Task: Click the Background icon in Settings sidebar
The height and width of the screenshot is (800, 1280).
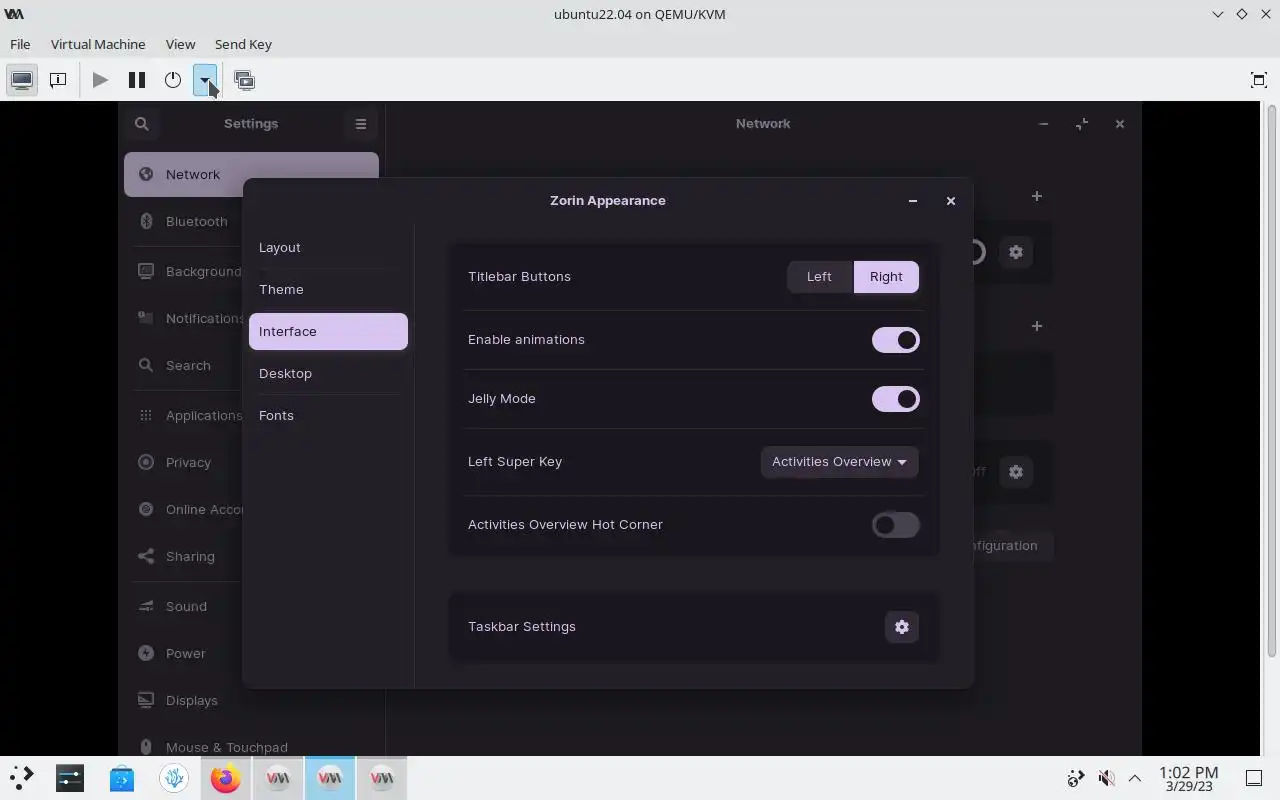Action: [146, 271]
